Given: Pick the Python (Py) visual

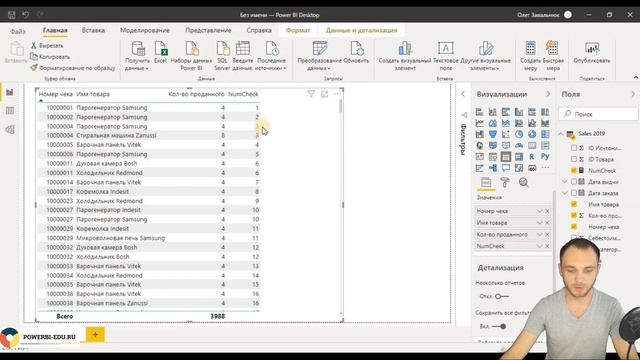Looking at the screenshot, I should click(545, 156).
